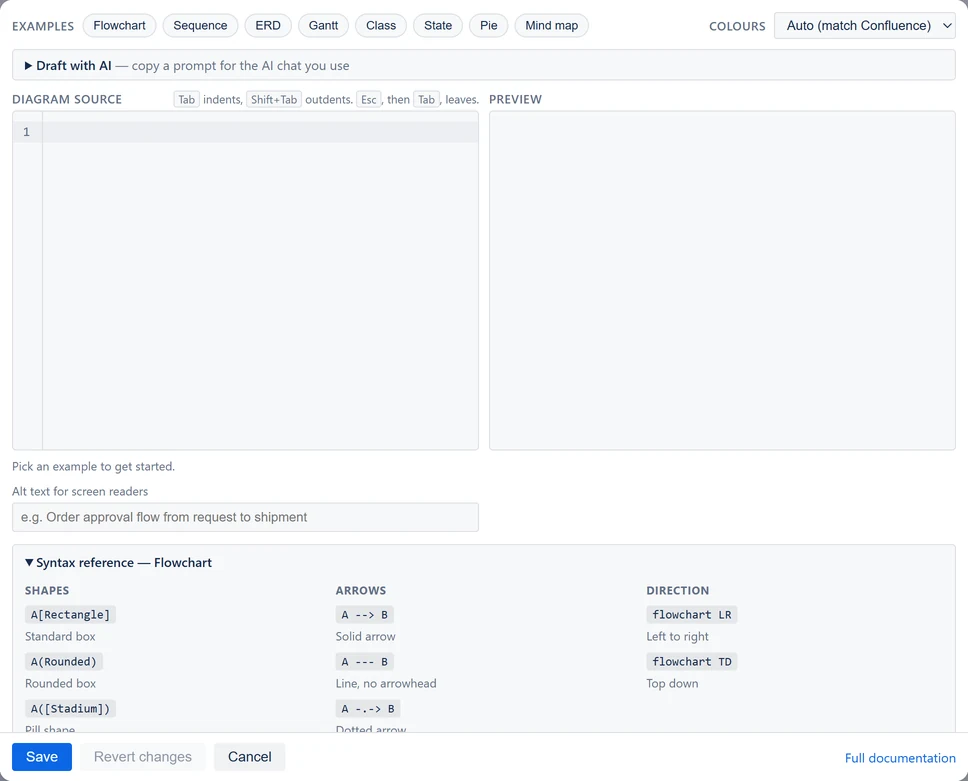Image resolution: width=968 pixels, height=781 pixels.
Task: Click into line 1 of diagram source editor
Action: (x=260, y=132)
